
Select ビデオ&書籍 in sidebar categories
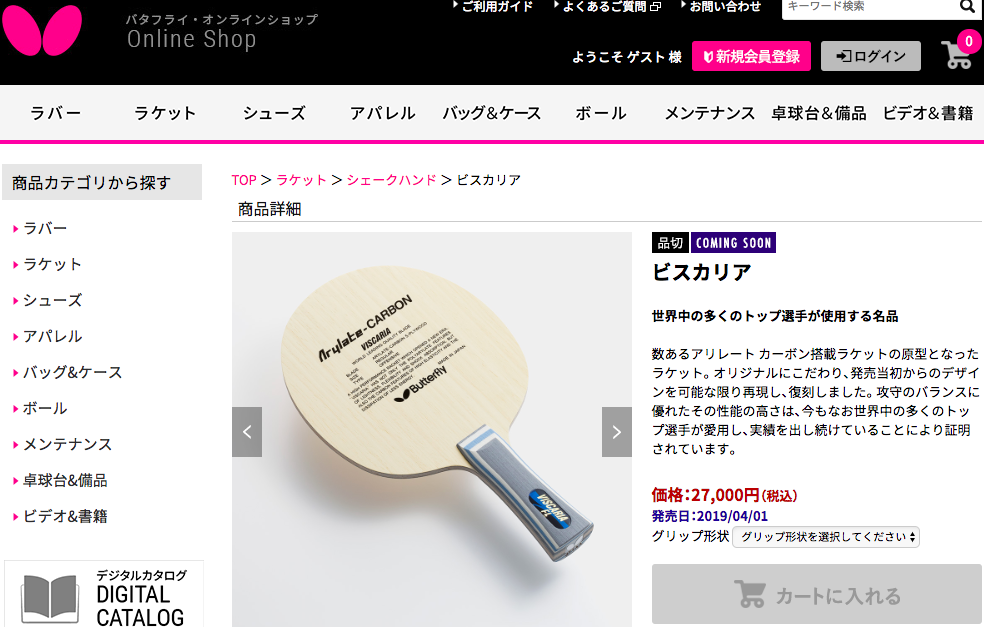65,517
